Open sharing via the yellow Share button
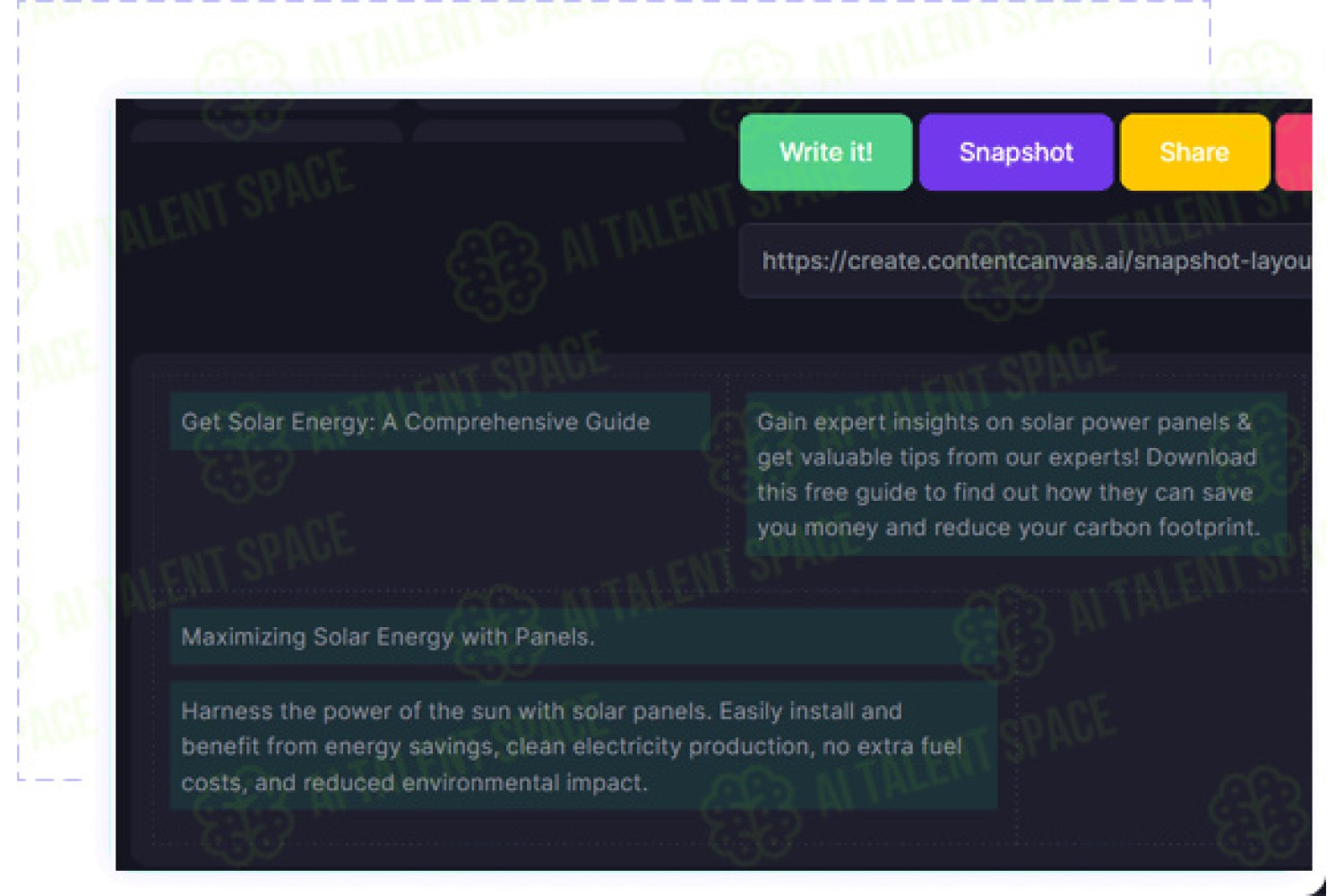The width and height of the screenshot is (1344, 896). (x=1194, y=152)
